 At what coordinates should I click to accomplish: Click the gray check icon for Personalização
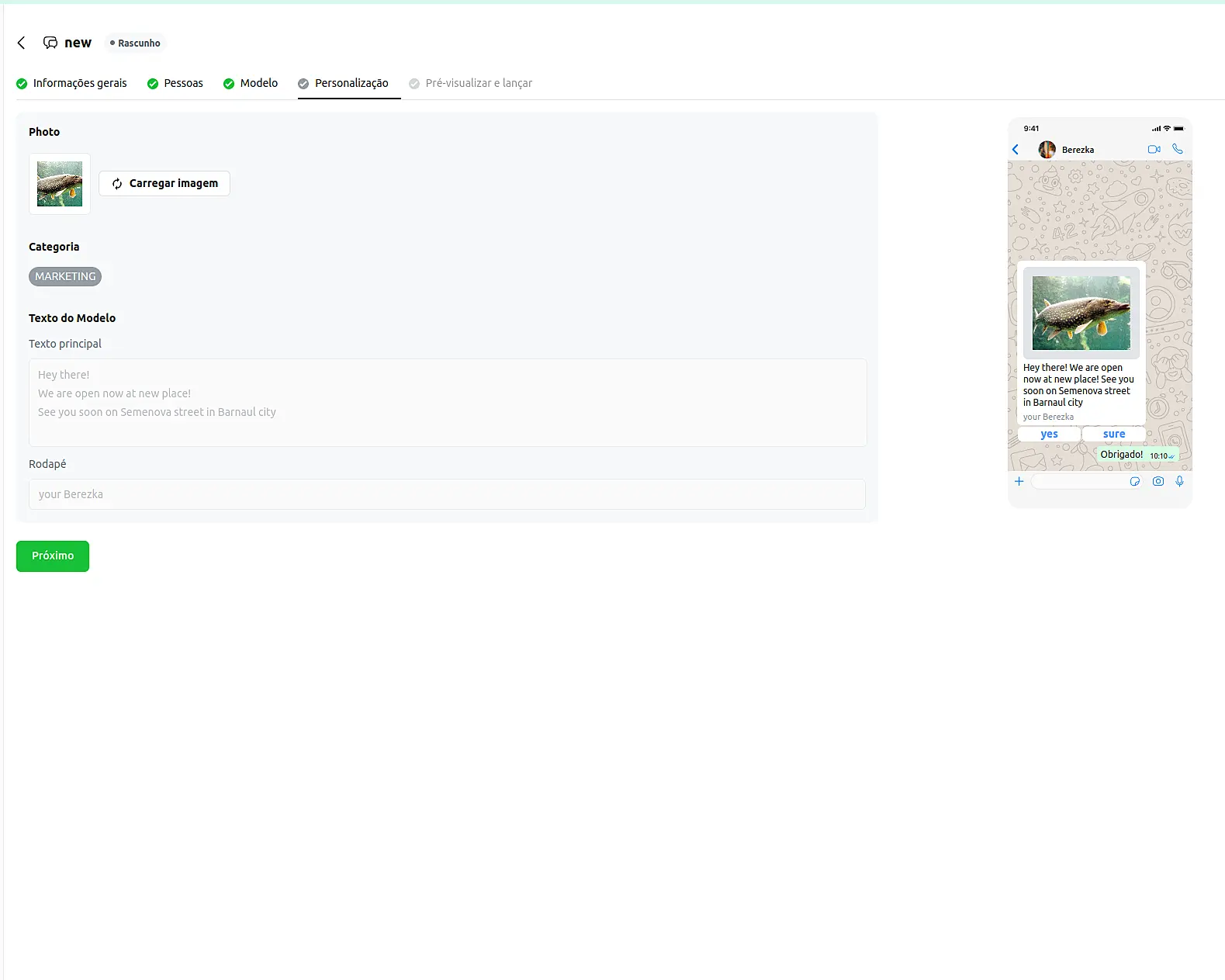pyautogui.click(x=303, y=84)
